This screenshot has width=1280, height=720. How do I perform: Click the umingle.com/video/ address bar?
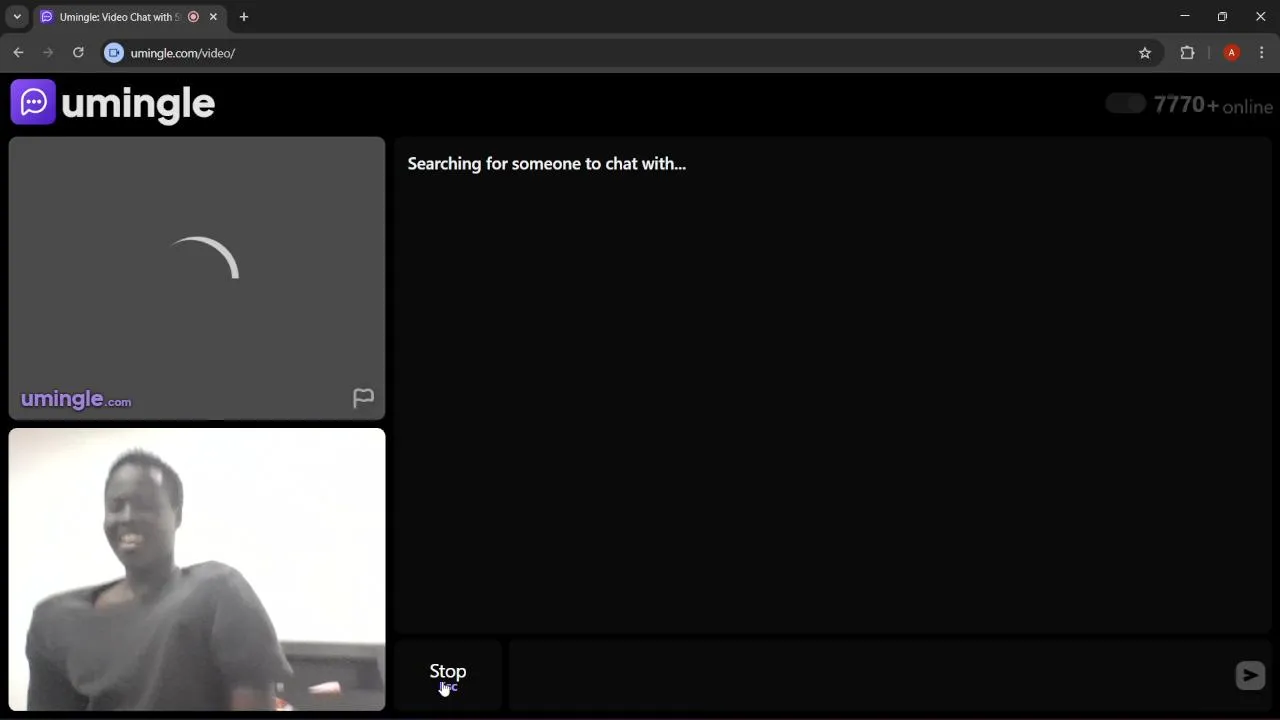[x=630, y=53]
